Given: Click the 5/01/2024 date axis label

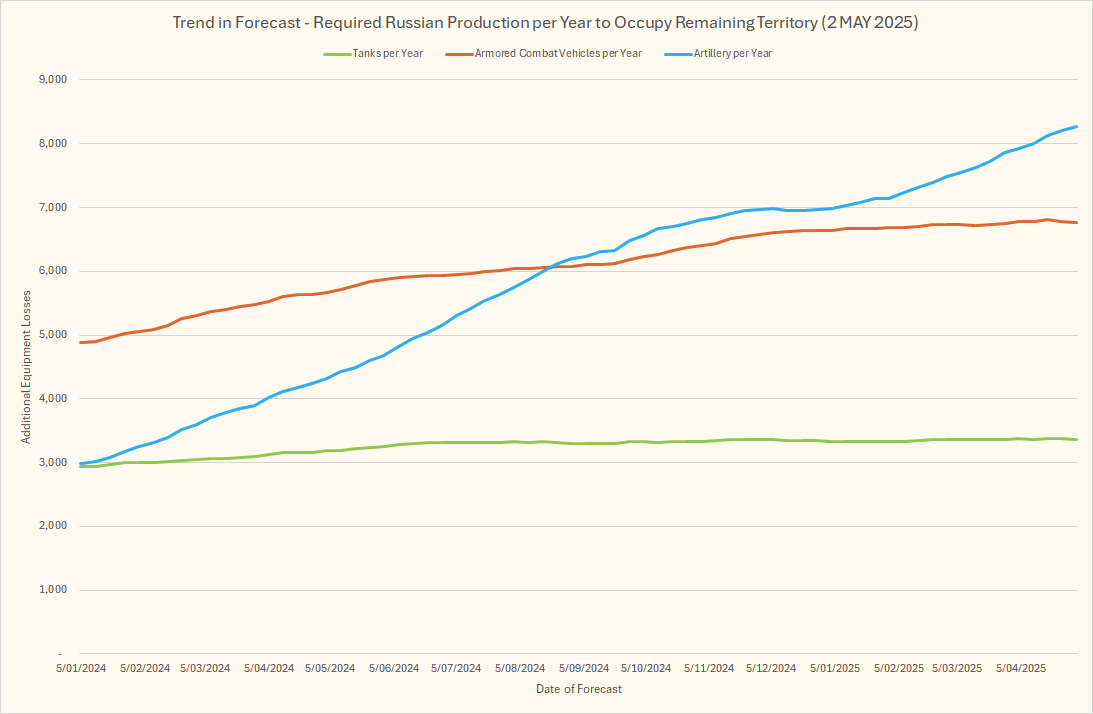Looking at the screenshot, I should tap(81, 668).
